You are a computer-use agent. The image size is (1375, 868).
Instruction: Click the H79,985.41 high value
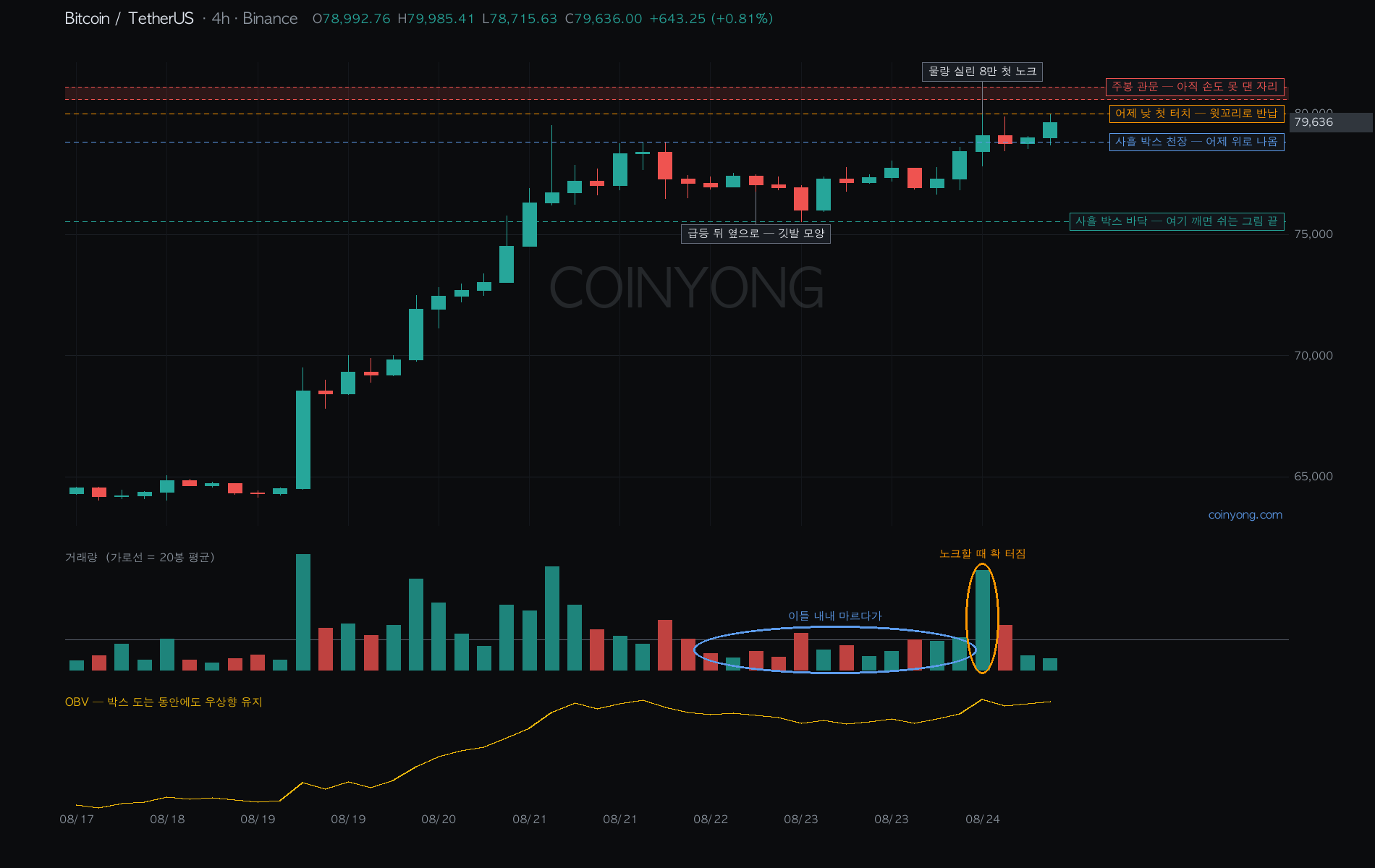pos(436,19)
